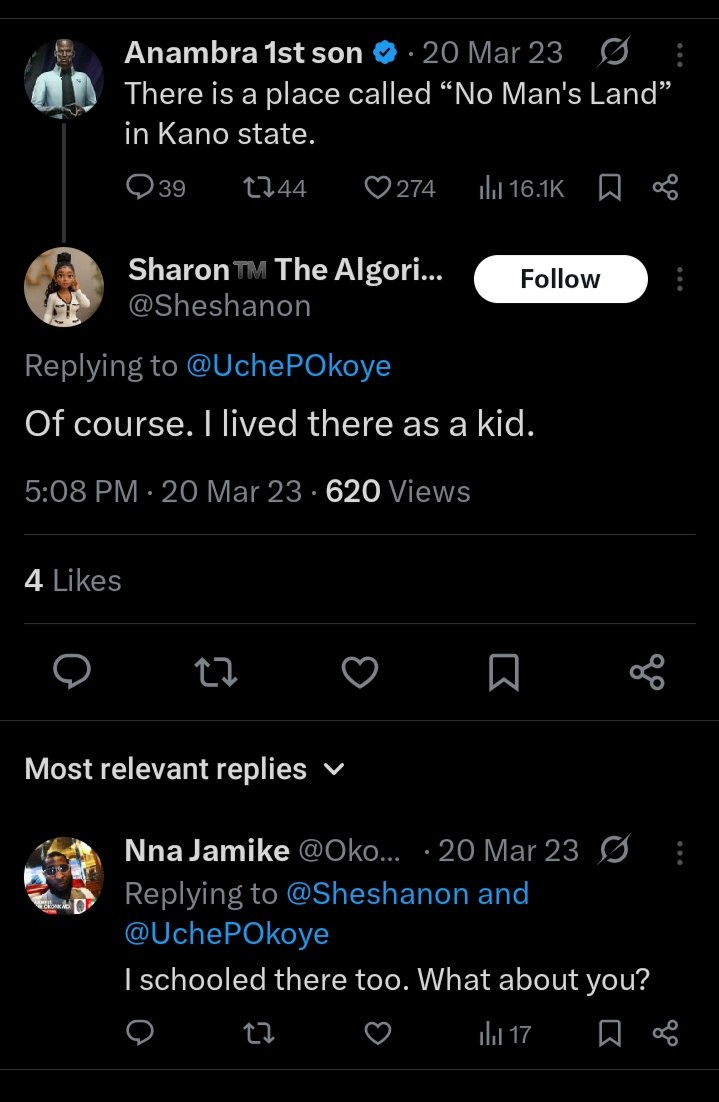
Task: Like Nna Jamike's reply
Action: [377, 1033]
